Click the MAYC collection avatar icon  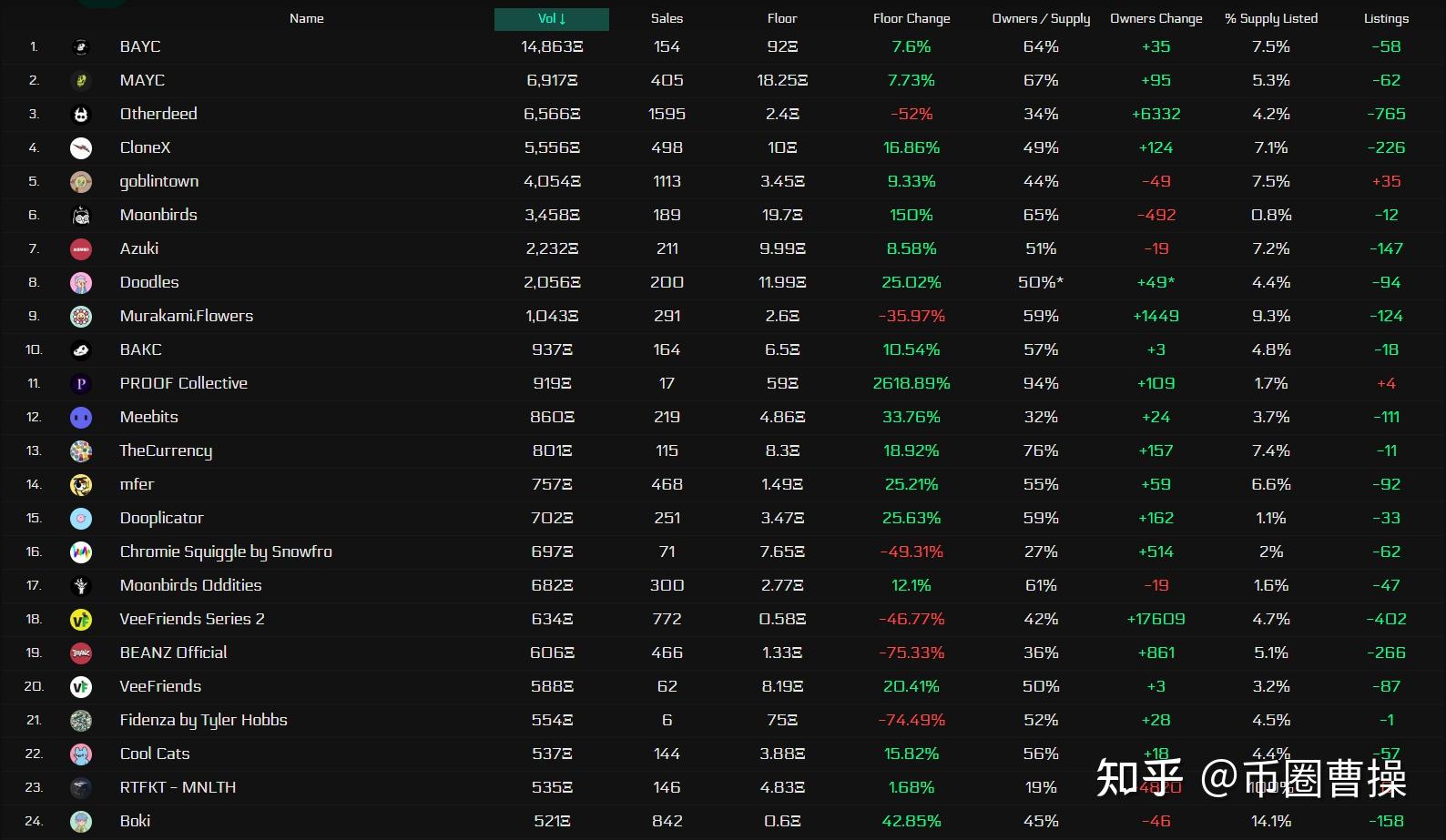pos(81,81)
